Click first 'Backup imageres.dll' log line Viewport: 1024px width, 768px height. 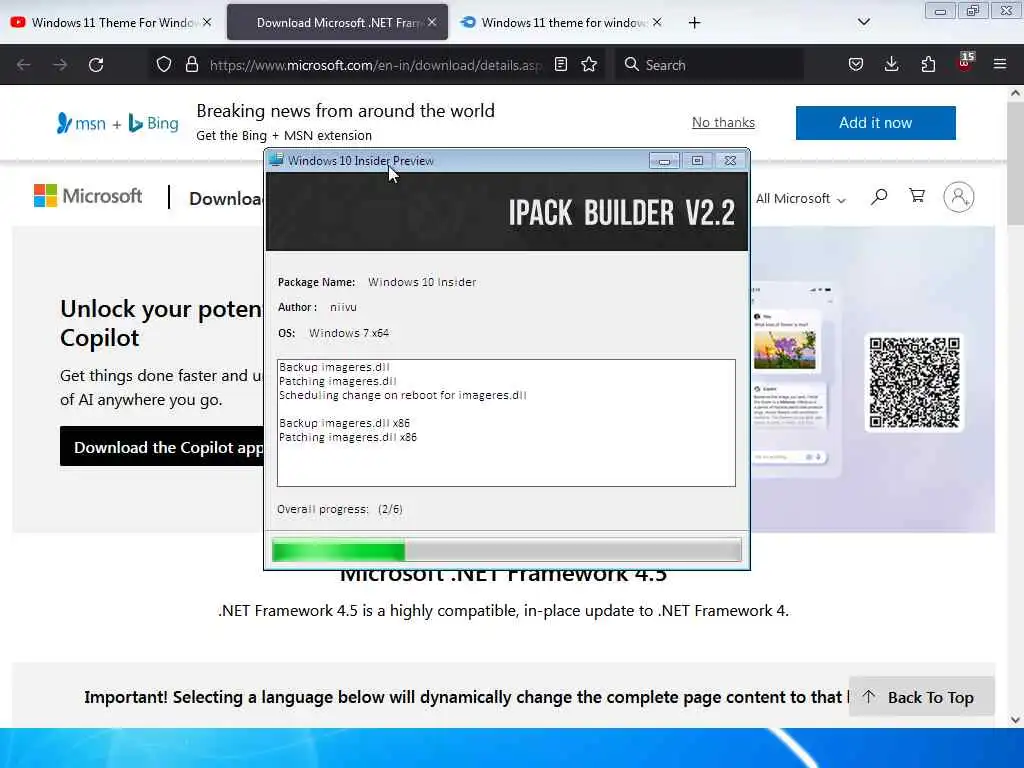coord(334,367)
